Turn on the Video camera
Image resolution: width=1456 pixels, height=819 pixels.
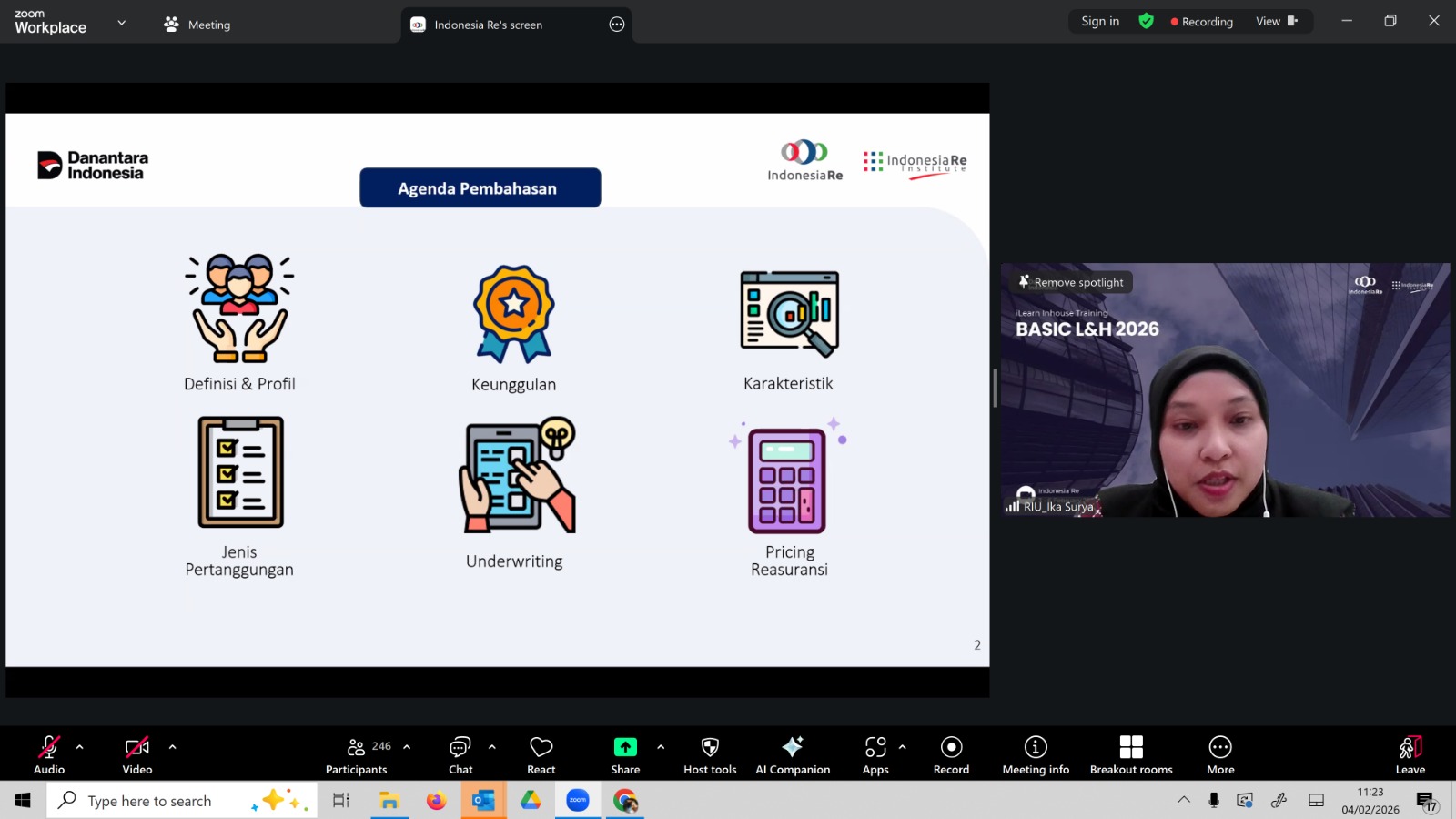[137, 755]
